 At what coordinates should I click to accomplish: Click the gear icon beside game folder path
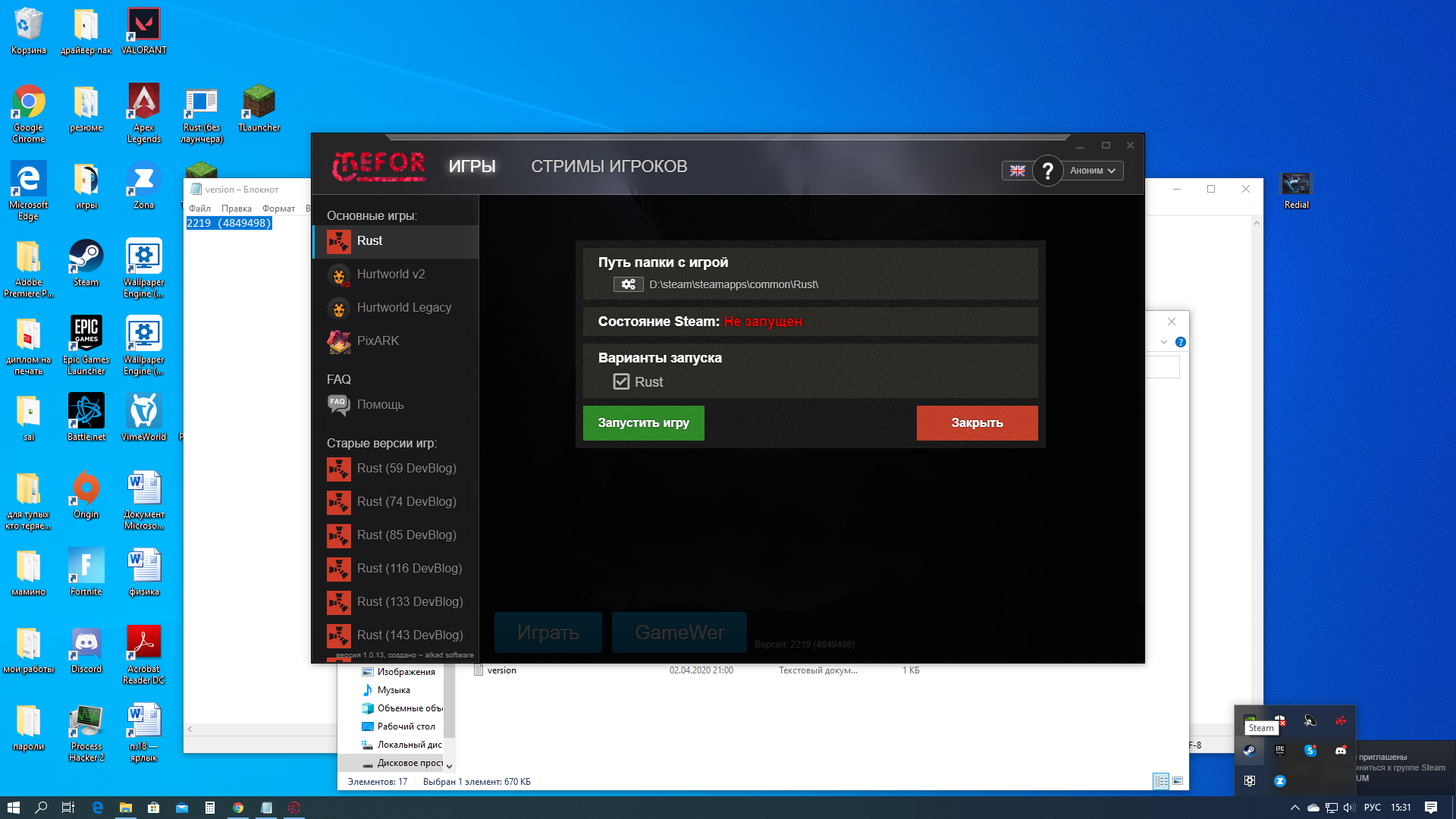tap(628, 284)
